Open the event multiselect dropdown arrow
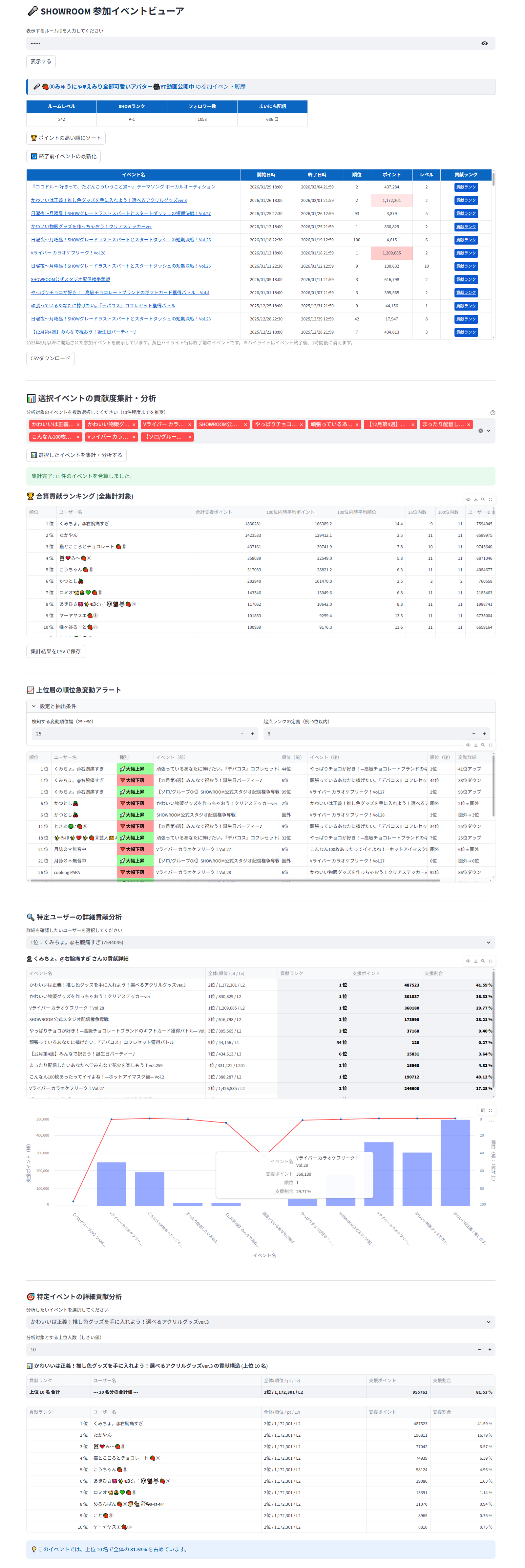The width and height of the screenshot is (525, 1568). click(489, 430)
